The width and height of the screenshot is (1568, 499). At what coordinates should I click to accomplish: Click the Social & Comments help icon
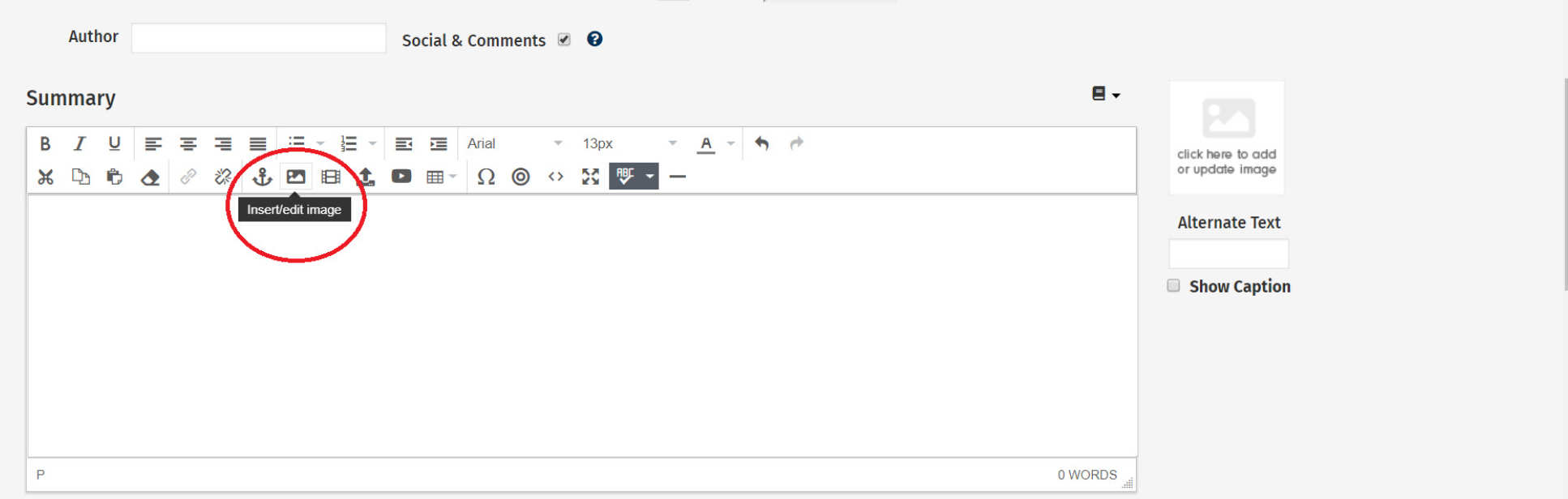(x=594, y=39)
